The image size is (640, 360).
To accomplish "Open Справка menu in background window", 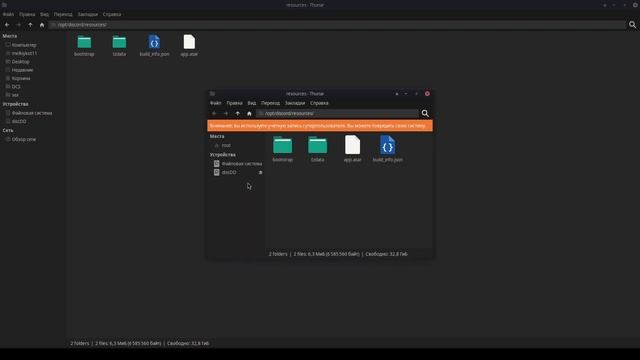I will [112, 14].
